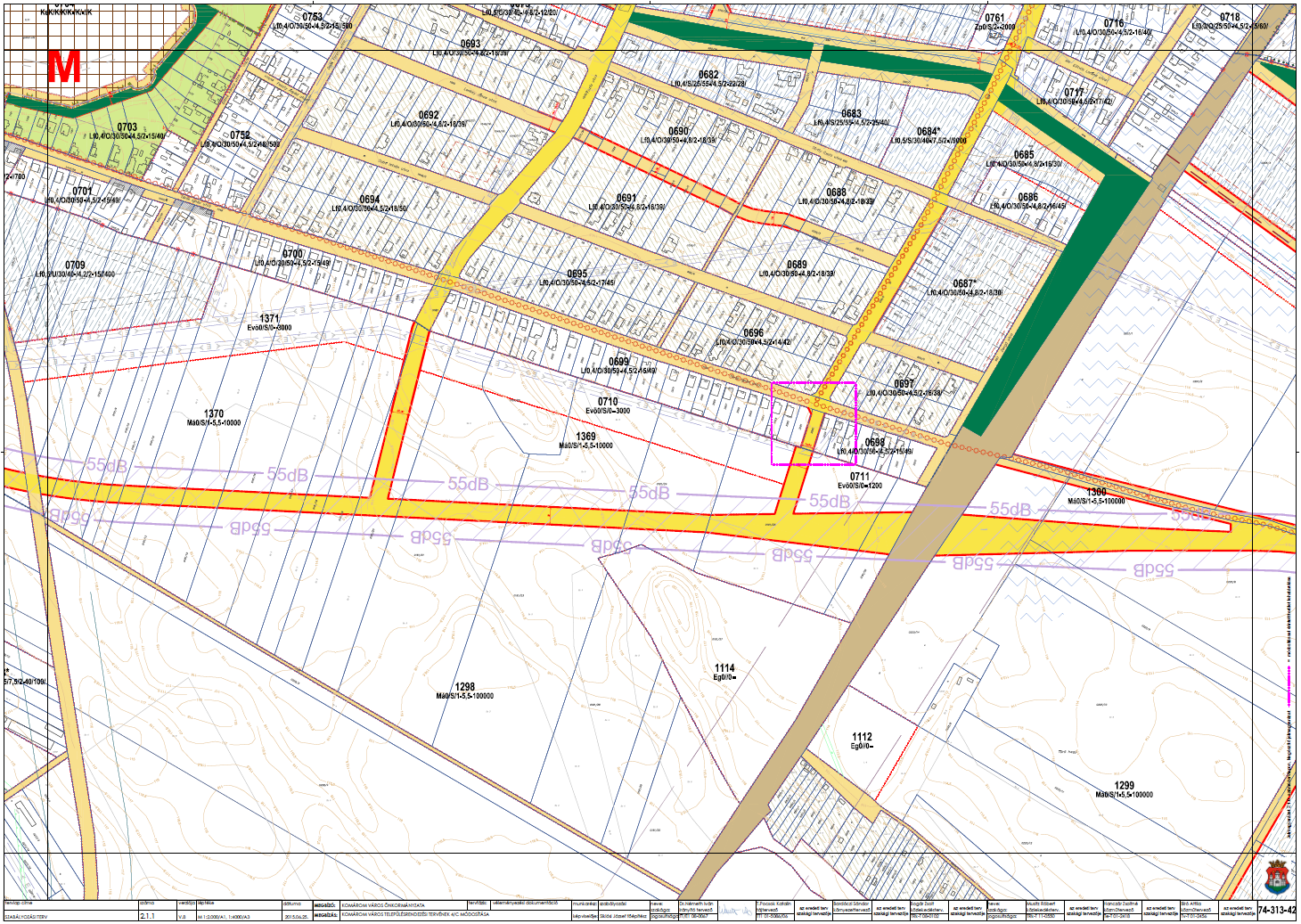
Task: Click the zone label 0716
Action: point(1114,23)
